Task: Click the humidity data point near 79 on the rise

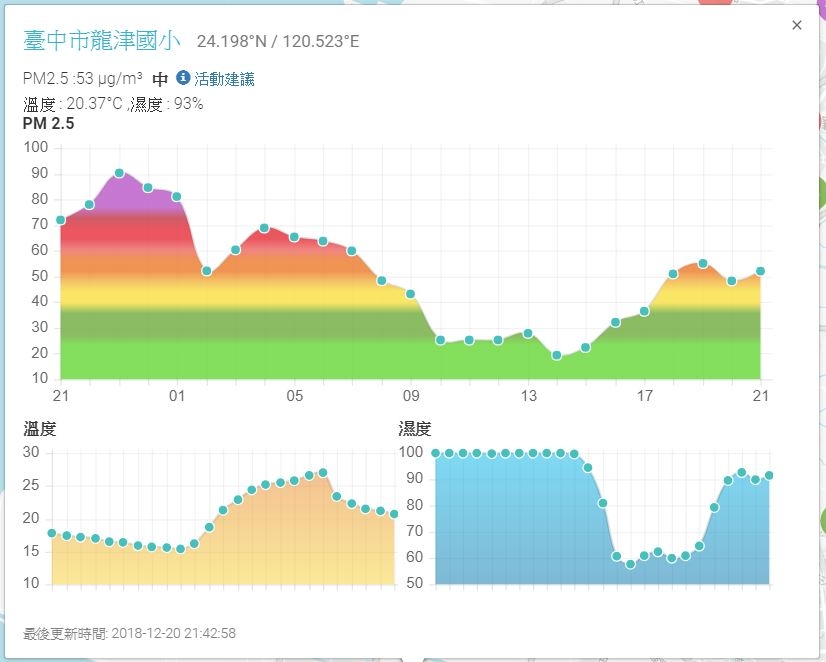Action: tap(714, 507)
